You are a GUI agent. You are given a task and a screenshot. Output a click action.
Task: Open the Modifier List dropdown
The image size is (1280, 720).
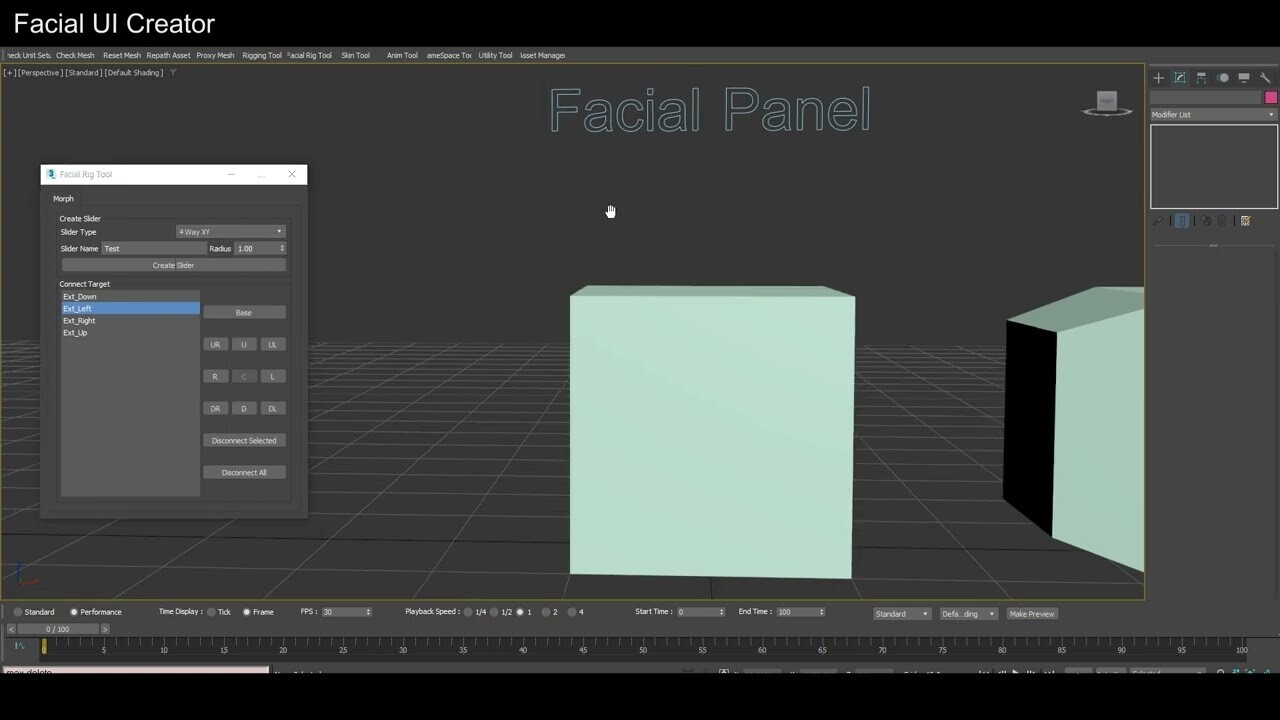pyautogui.click(x=1211, y=114)
